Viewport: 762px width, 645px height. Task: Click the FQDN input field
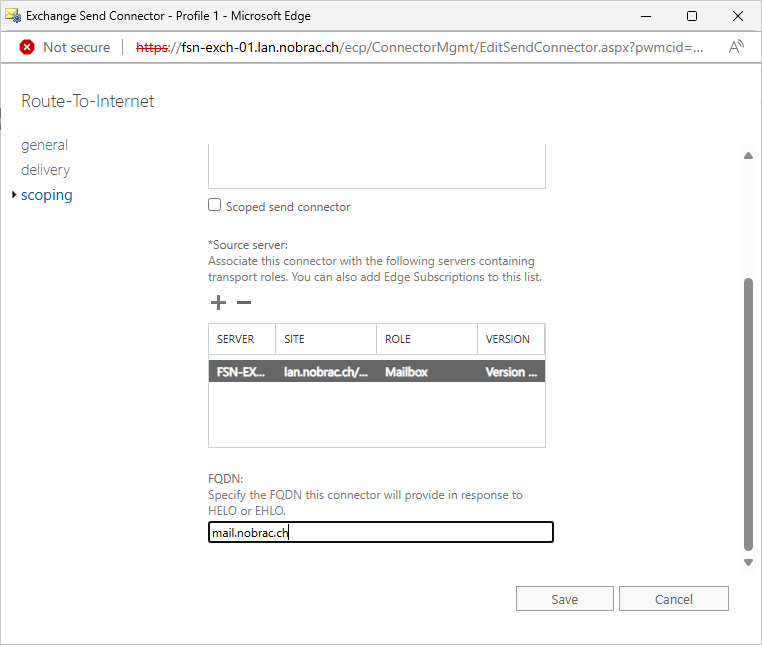(x=381, y=532)
